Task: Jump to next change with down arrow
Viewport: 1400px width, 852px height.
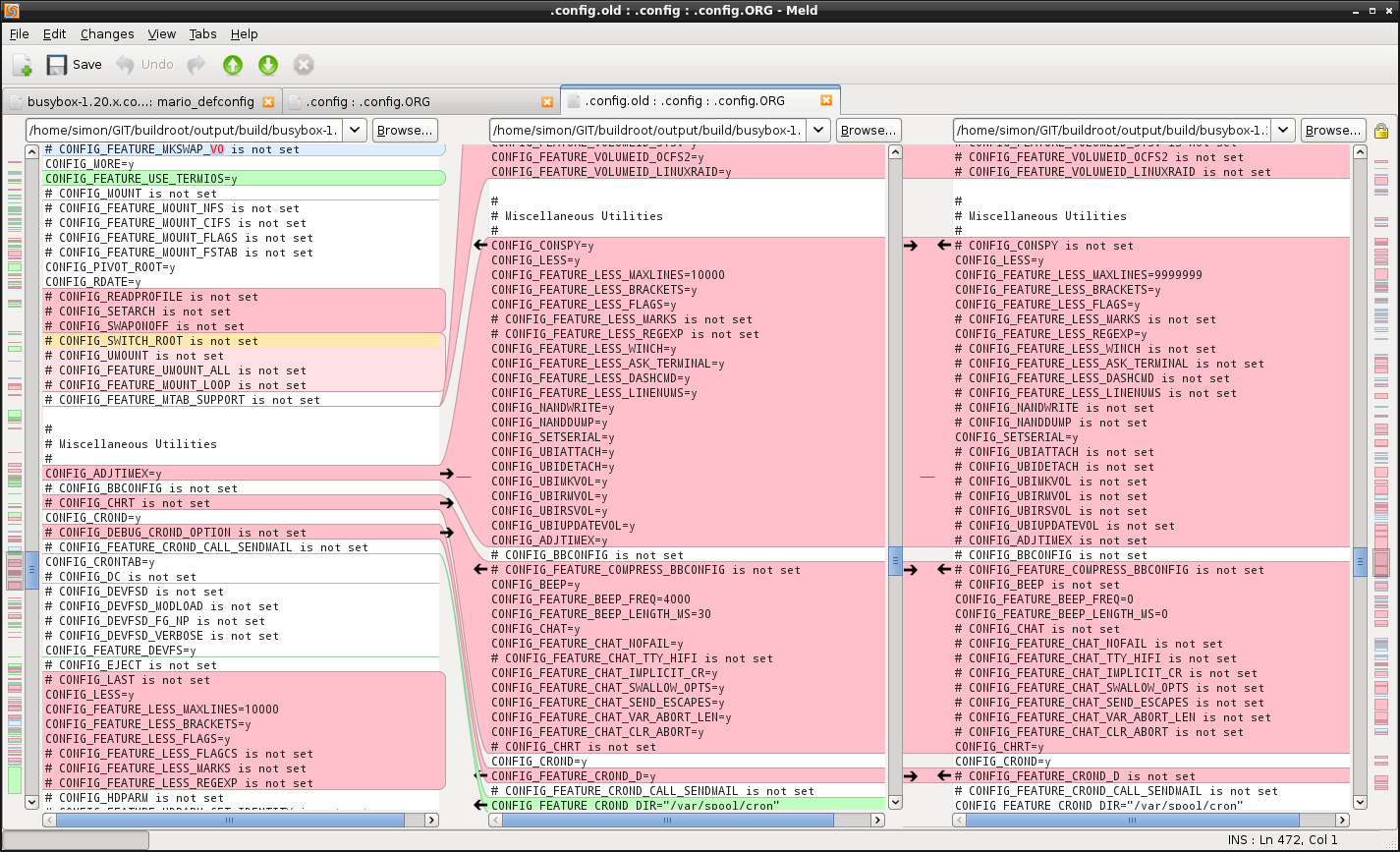Action: tap(268, 65)
